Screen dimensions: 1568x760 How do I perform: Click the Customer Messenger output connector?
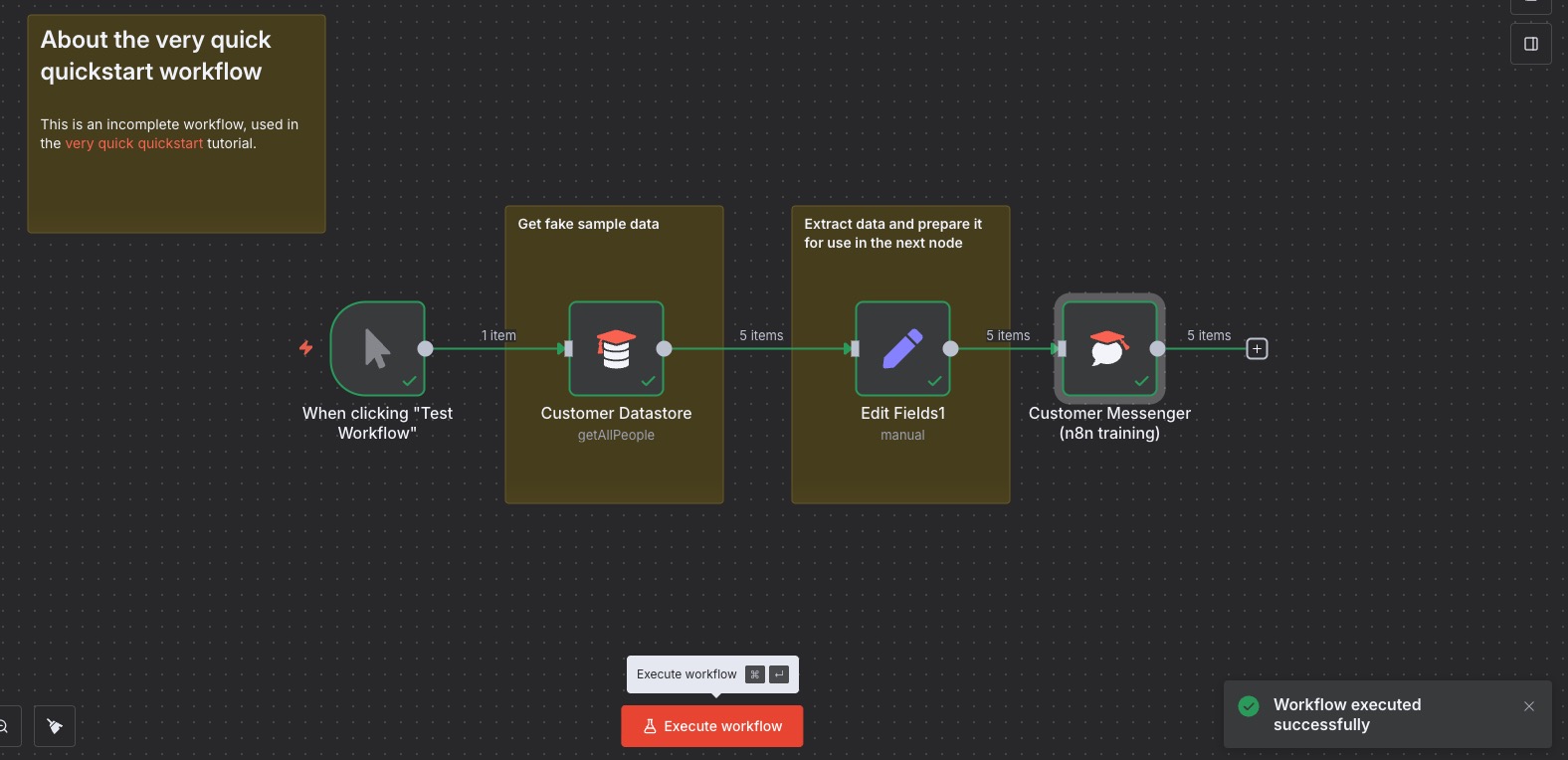coord(1157,348)
